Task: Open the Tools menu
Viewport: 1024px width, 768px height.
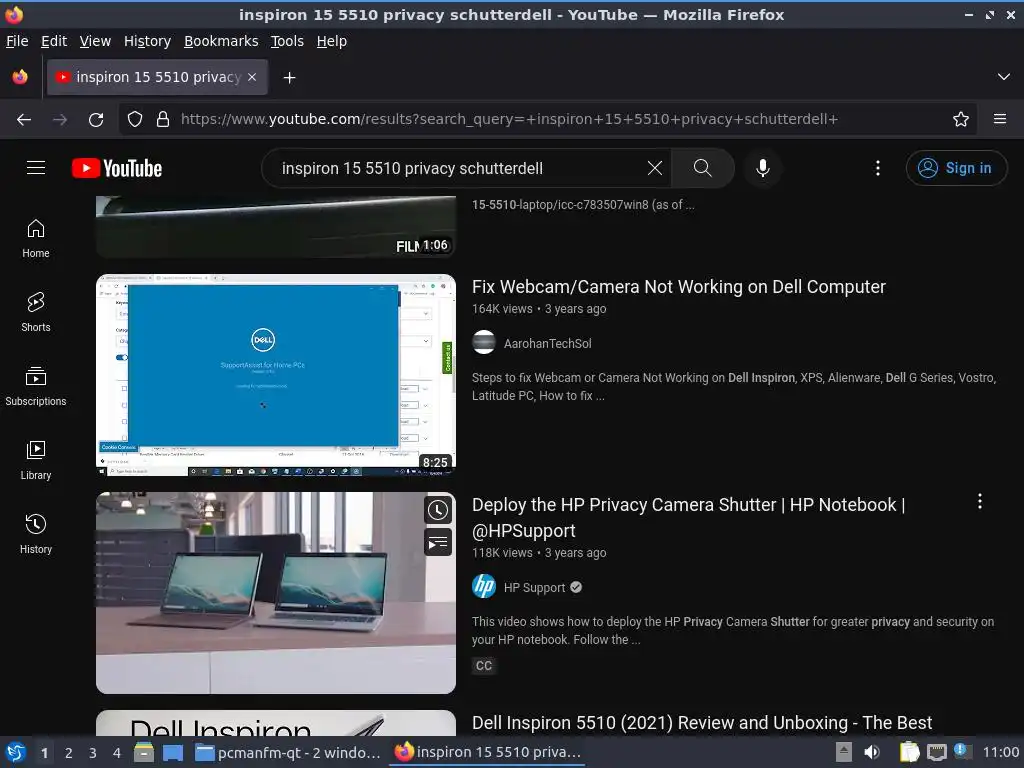Action: (287, 41)
